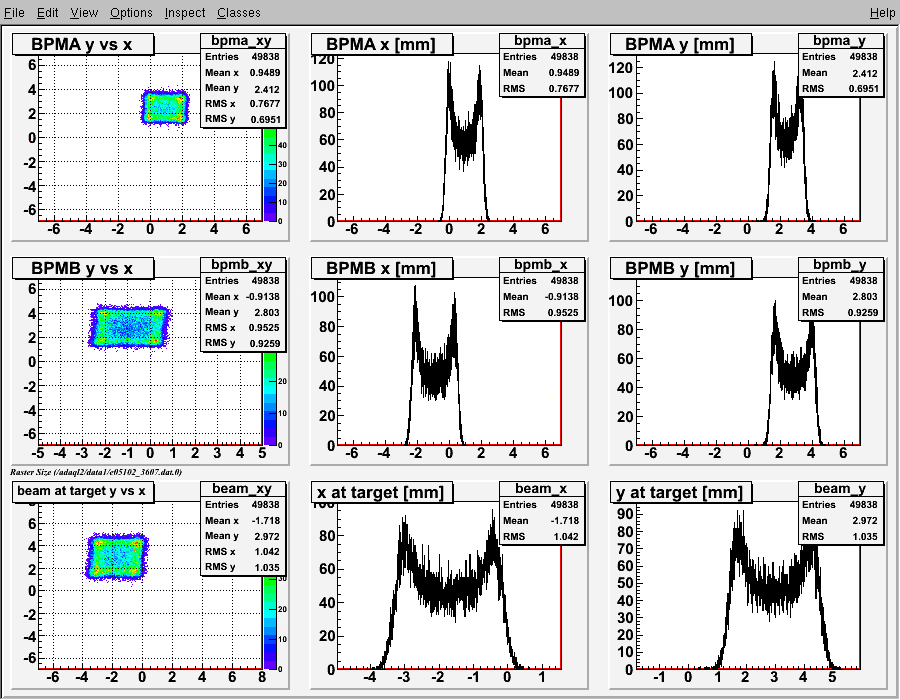The image size is (900, 700).
Task: Click 'Mean x 0.9489' in bpma_xy stats
Action: pyautogui.click(x=242, y=73)
